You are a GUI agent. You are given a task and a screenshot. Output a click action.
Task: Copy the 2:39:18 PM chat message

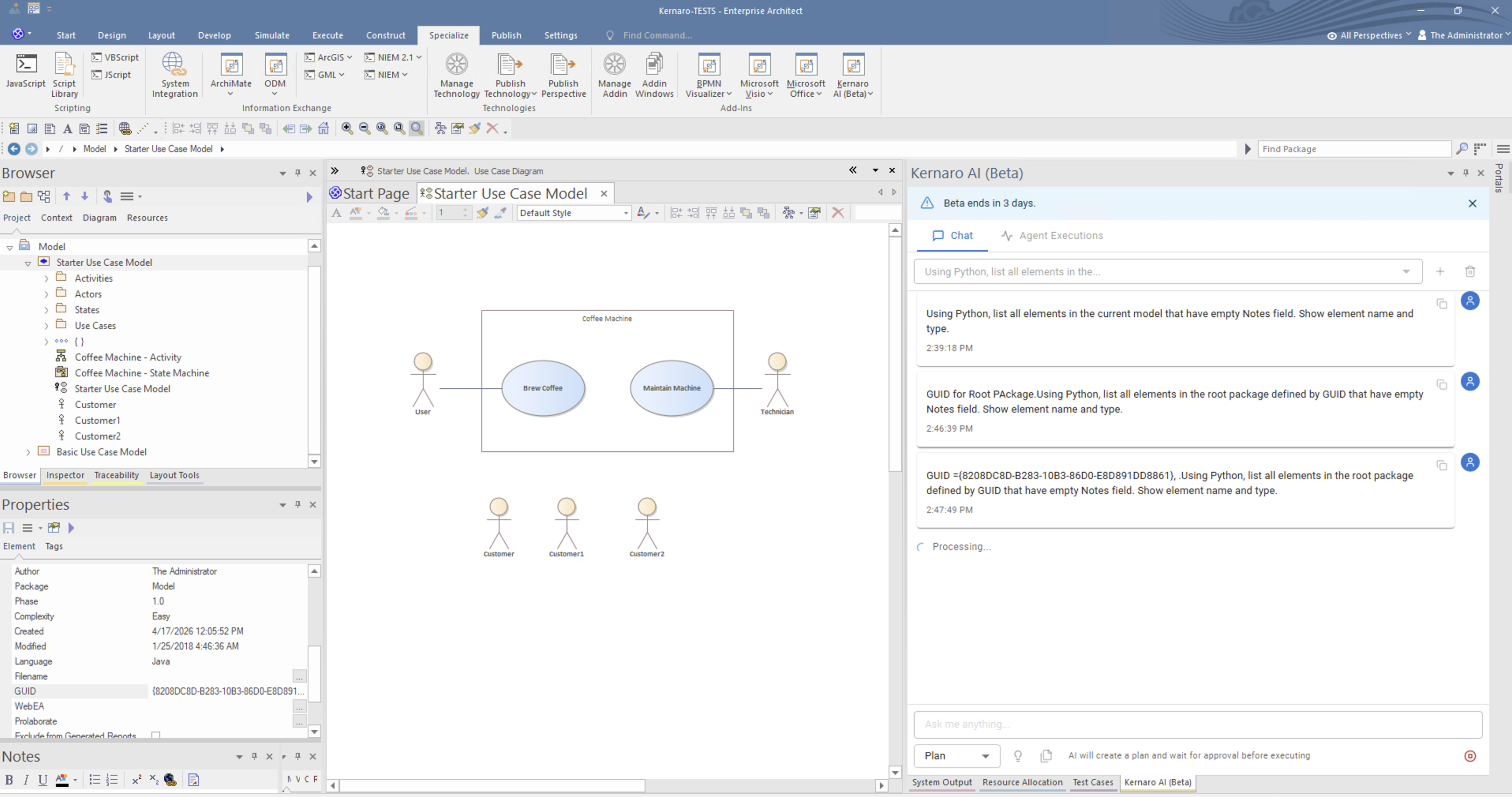click(1441, 304)
